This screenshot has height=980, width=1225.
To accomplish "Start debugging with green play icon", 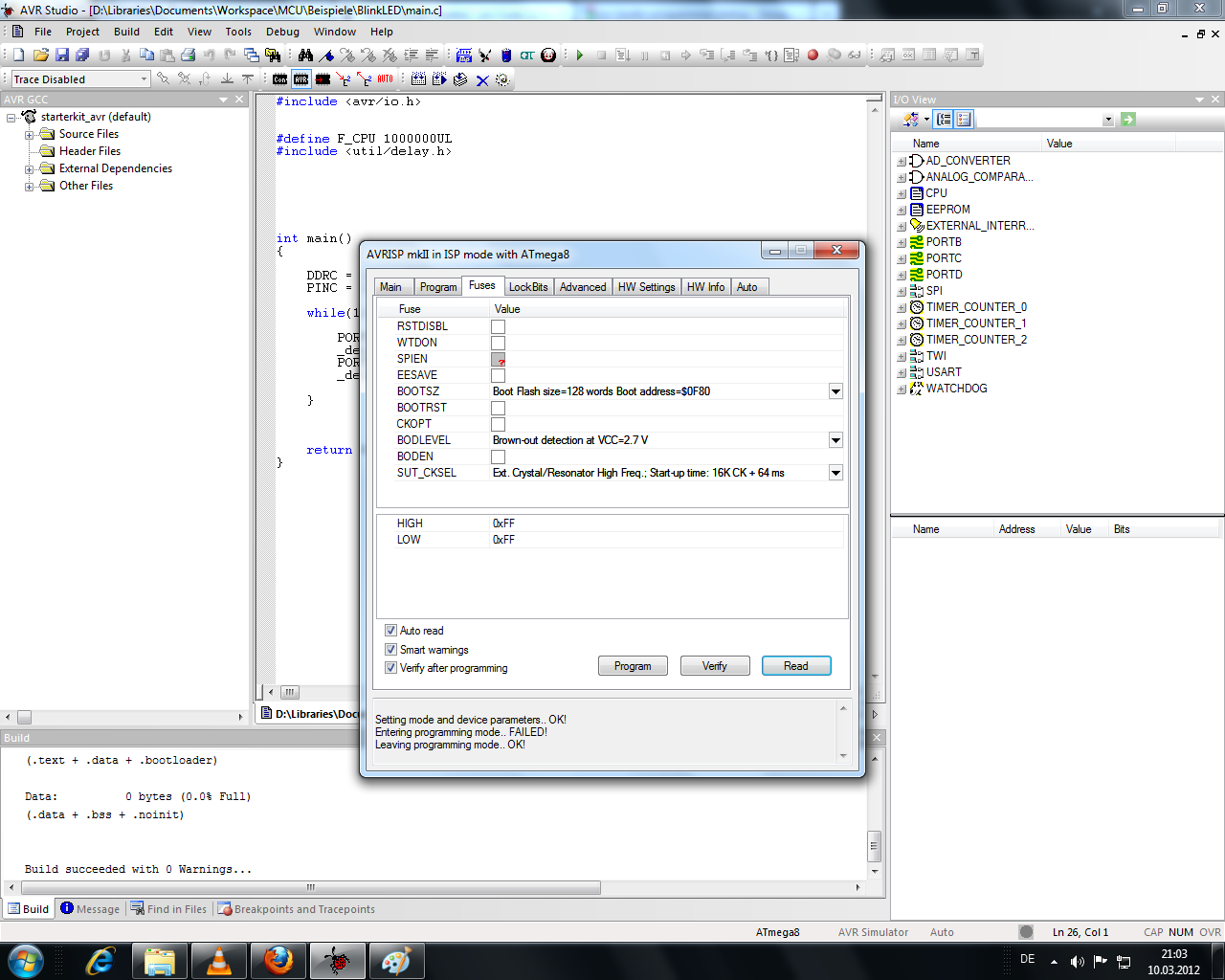I will point(580,56).
